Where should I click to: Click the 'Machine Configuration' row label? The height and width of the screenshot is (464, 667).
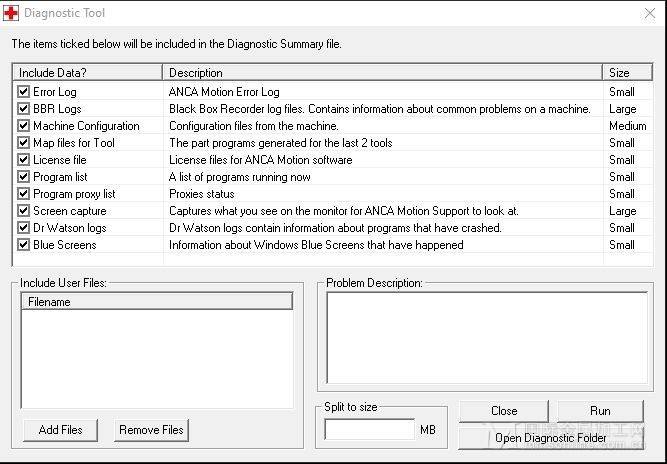pyautogui.click(x=86, y=126)
